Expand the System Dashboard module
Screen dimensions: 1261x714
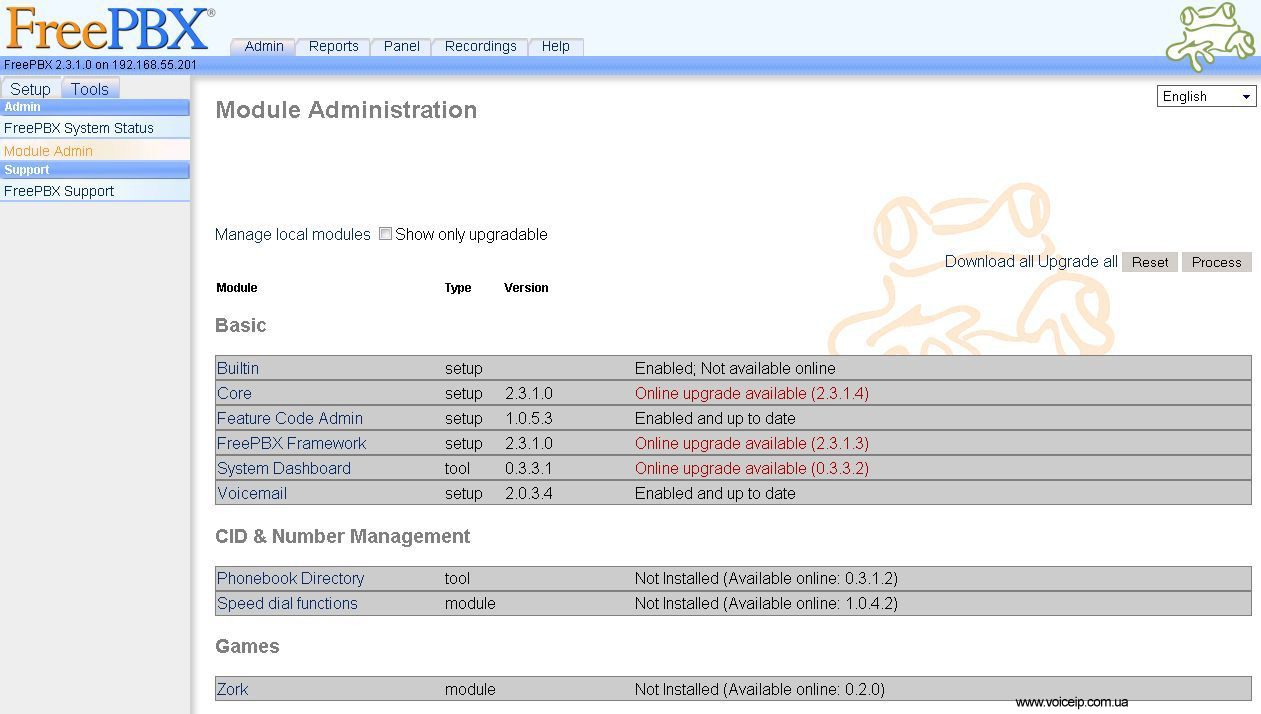coord(284,468)
